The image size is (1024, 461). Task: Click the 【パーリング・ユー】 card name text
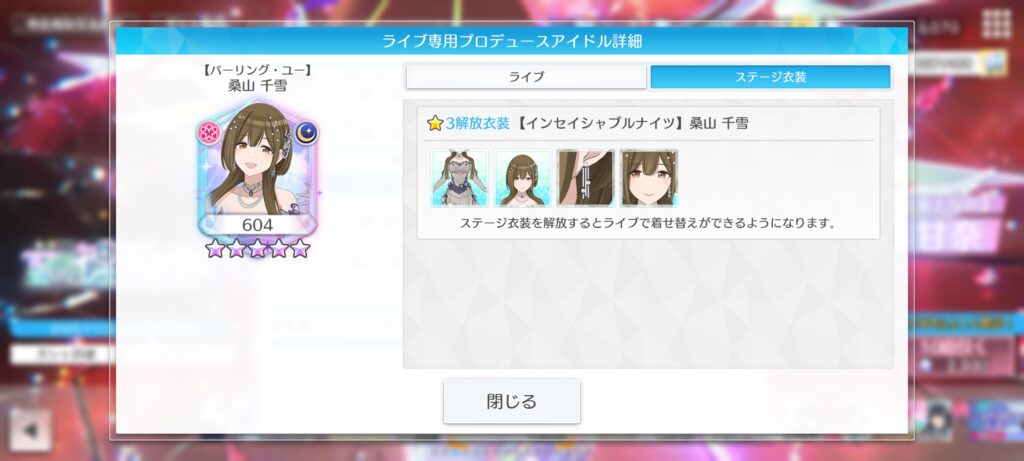pos(257,71)
